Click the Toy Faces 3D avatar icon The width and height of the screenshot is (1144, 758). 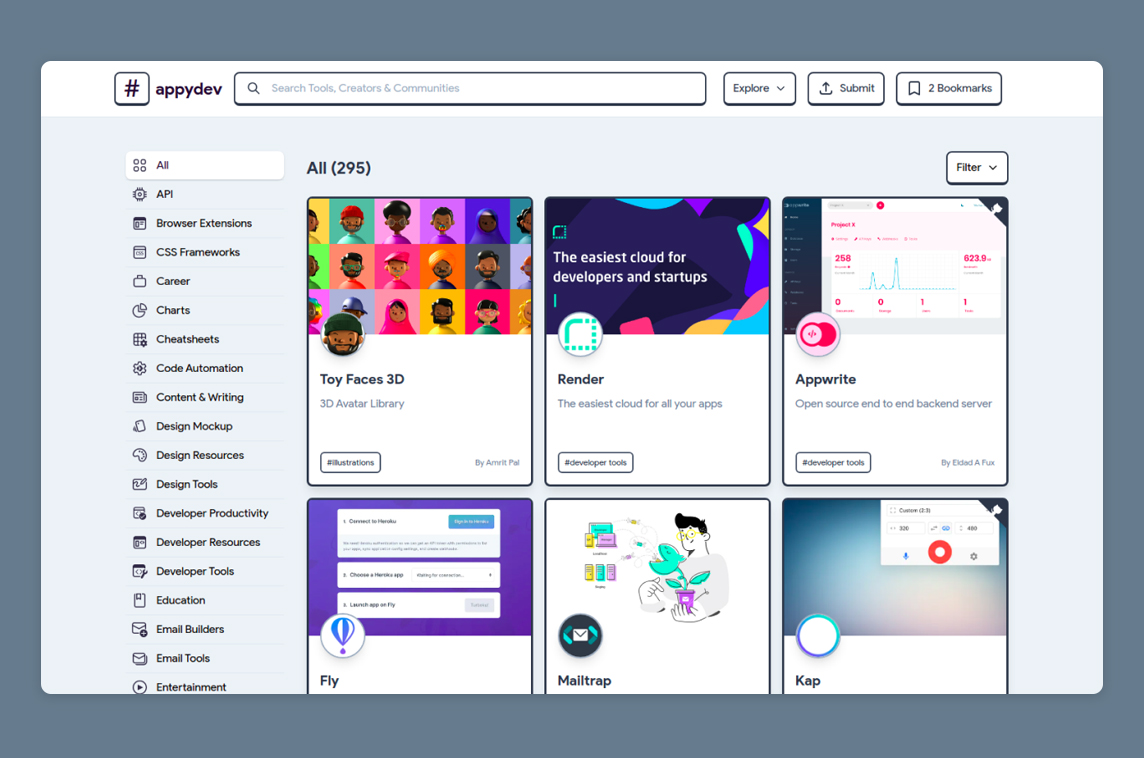click(343, 334)
